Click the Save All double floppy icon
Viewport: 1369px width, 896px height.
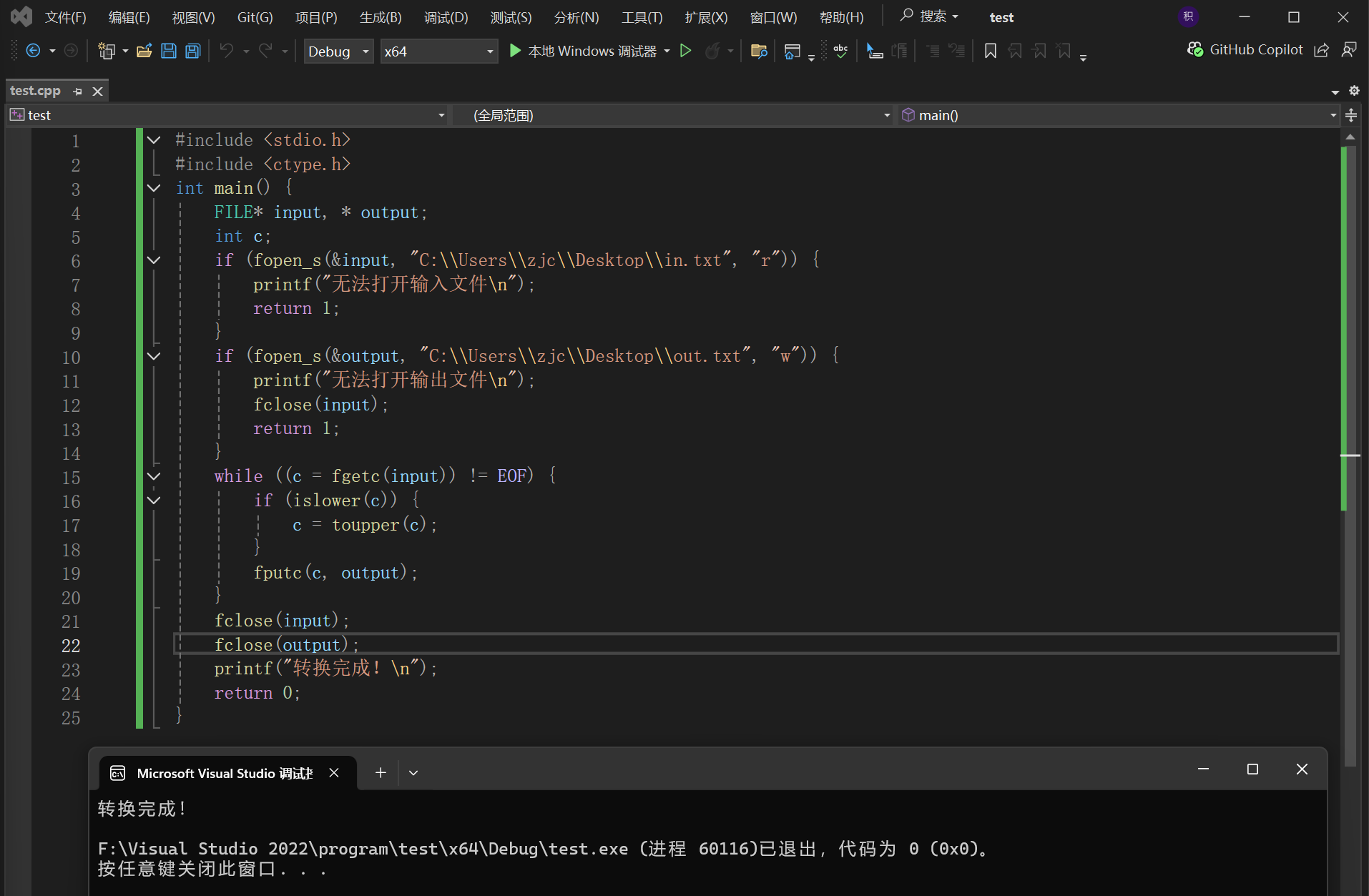(193, 51)
